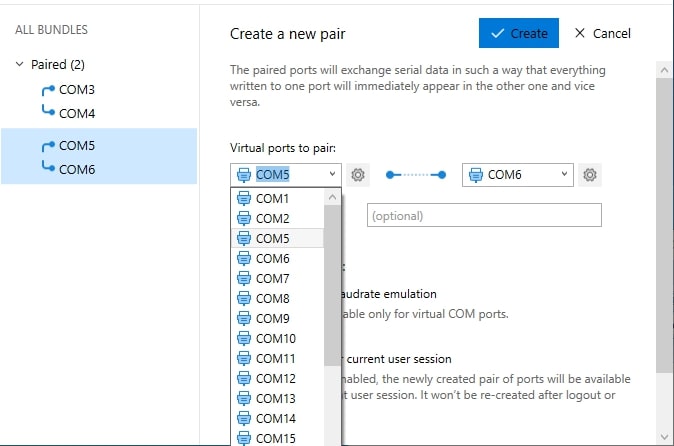Click the X icon beside Cancel
This screenshot has height=446, width=674.
tap(580, 33)
